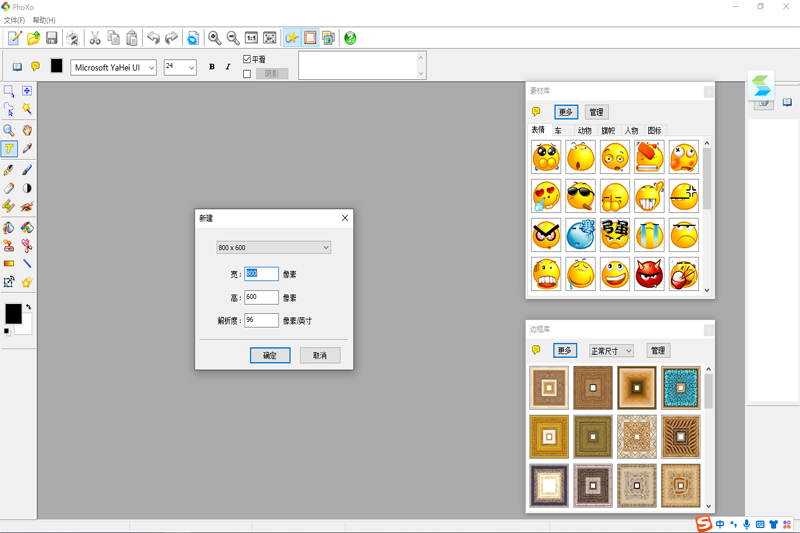Uncheck the 平滑 smoothing checkbox
800x533 pixels.
pos(248,60)
